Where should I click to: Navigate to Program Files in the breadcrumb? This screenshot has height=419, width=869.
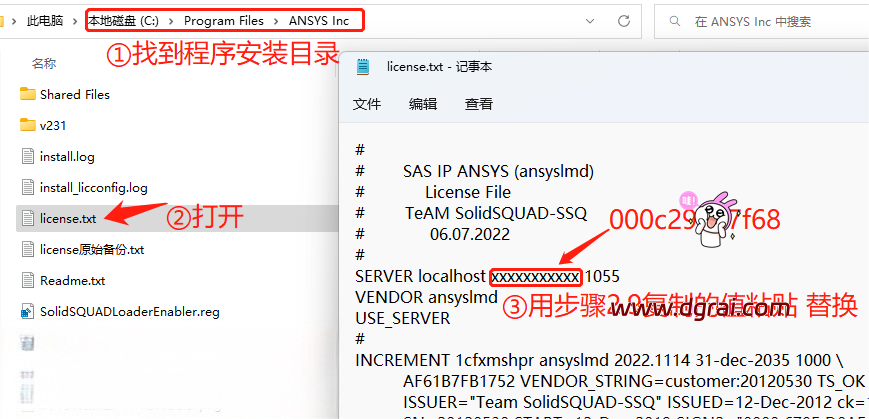pos(224,19)
